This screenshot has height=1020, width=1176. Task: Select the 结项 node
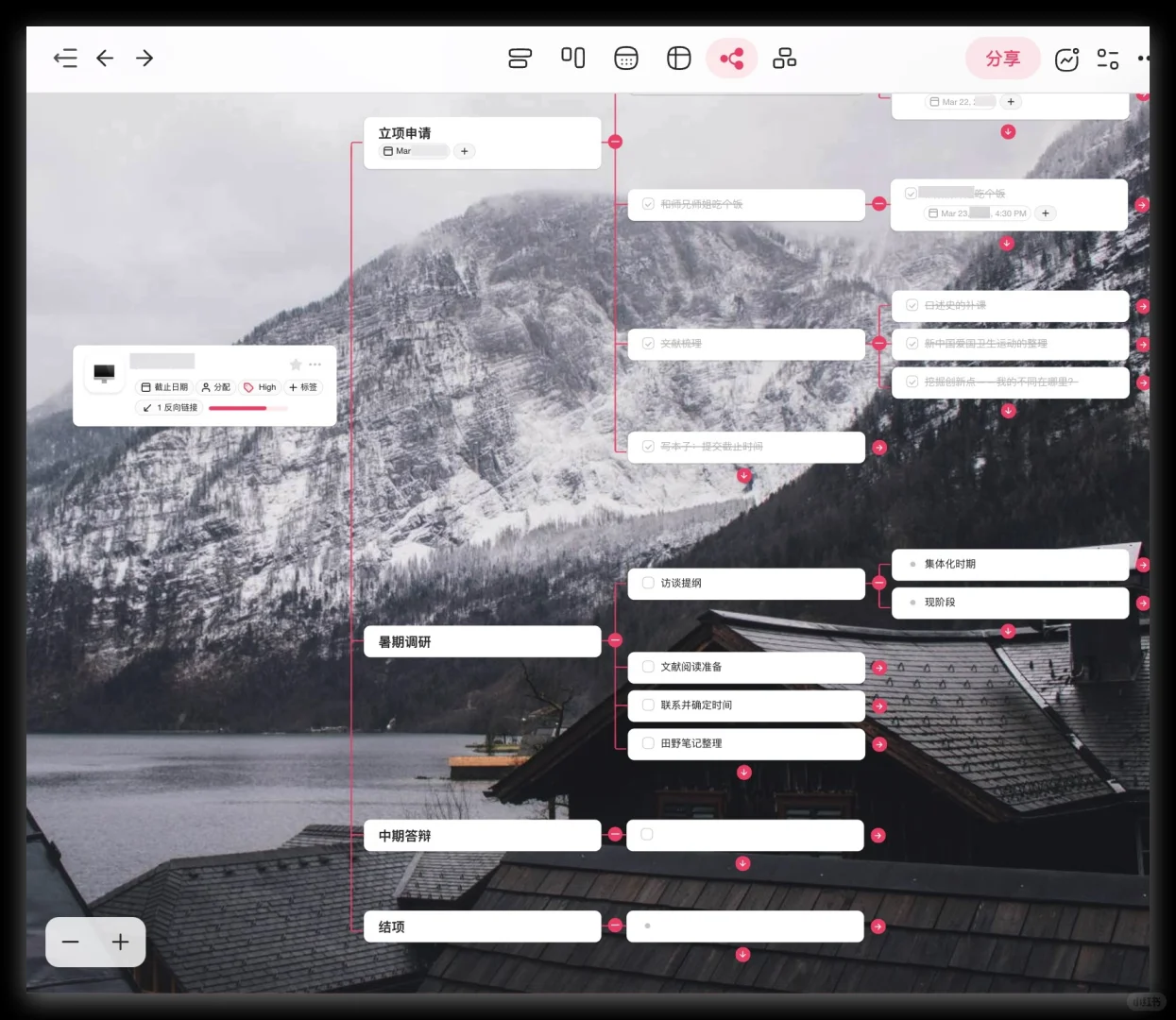[x=483, y=926]
